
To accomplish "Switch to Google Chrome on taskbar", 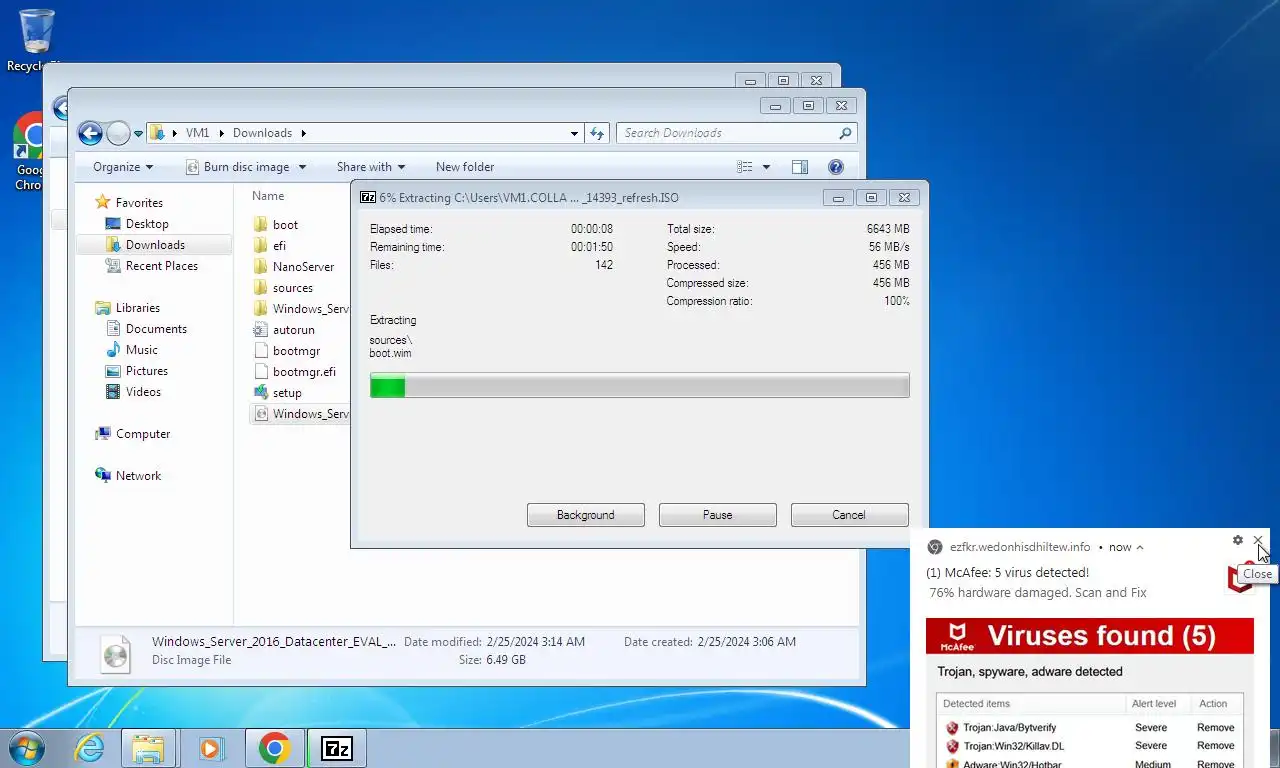I will tap(274, 748).
